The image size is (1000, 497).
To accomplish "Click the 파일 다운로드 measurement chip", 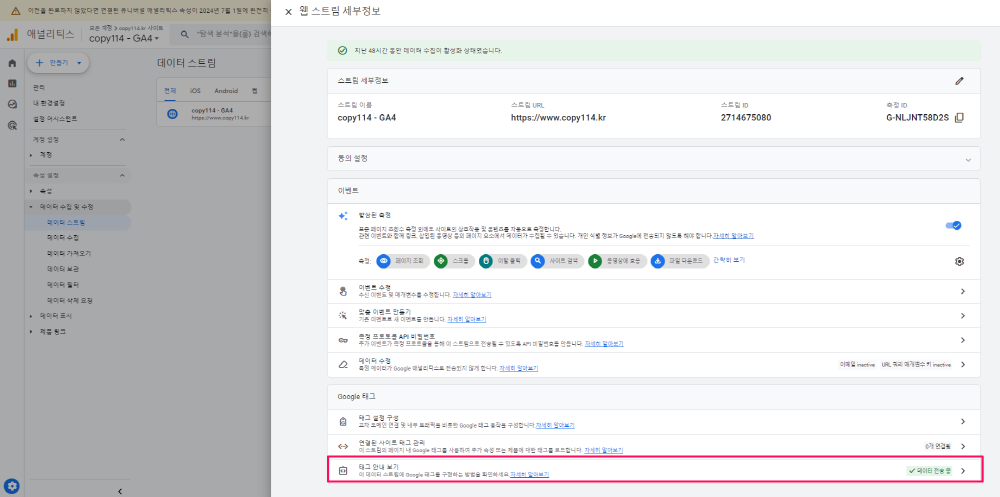I will pyautogui.click(x=680, y=261).
